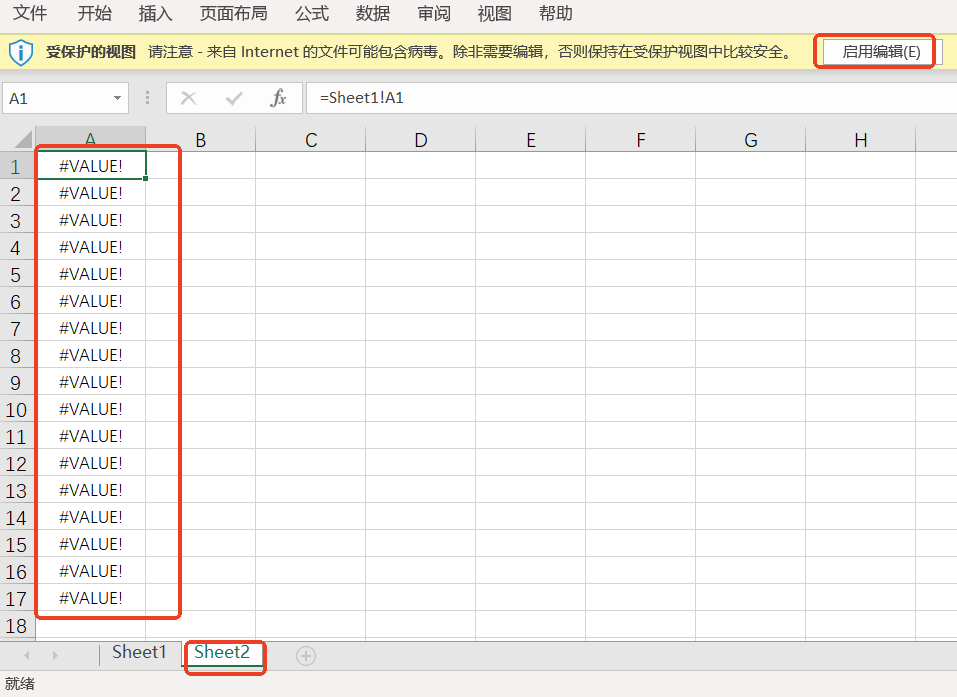Image resolution: width=957 pixels, height=697 pixels.
Task: Open the 文件 menu
Action: pos(30,14)
